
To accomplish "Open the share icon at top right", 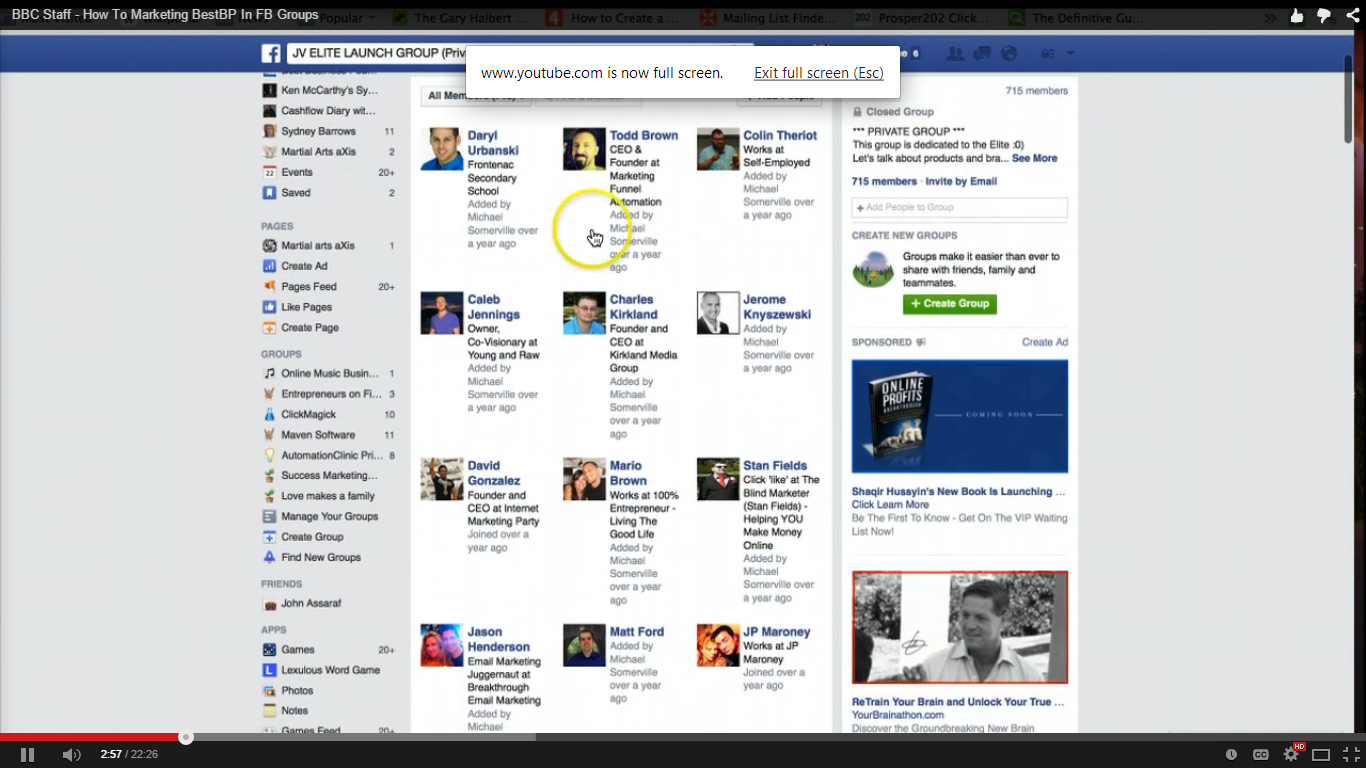I will (x=1352, y=15).
